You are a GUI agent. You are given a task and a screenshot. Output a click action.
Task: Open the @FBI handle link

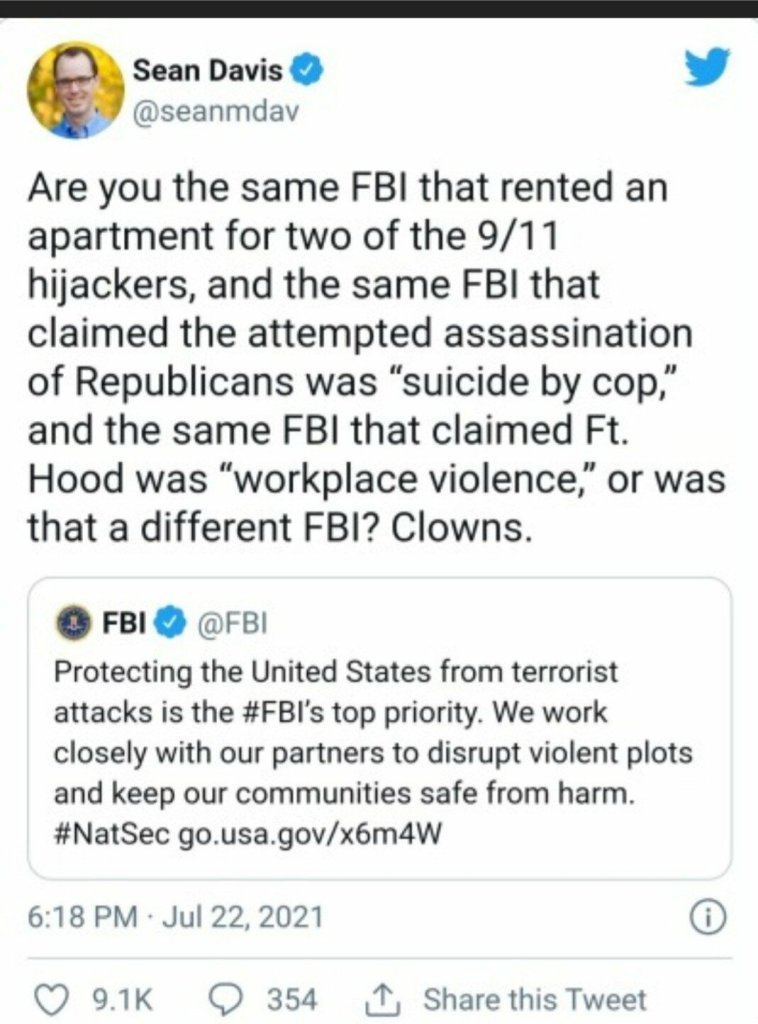point(227,625)
